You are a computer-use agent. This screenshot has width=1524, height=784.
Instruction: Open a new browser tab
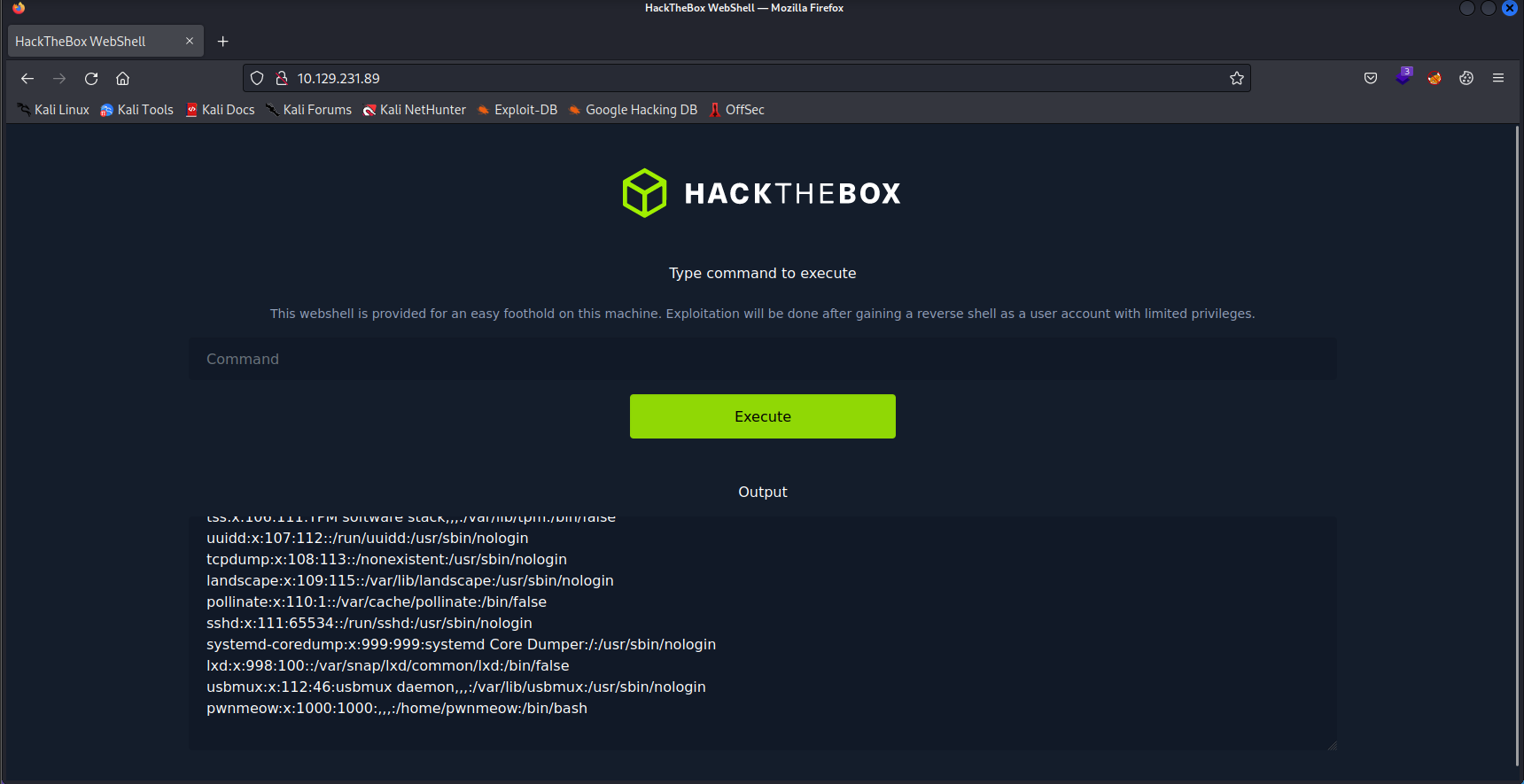point(223,41)
